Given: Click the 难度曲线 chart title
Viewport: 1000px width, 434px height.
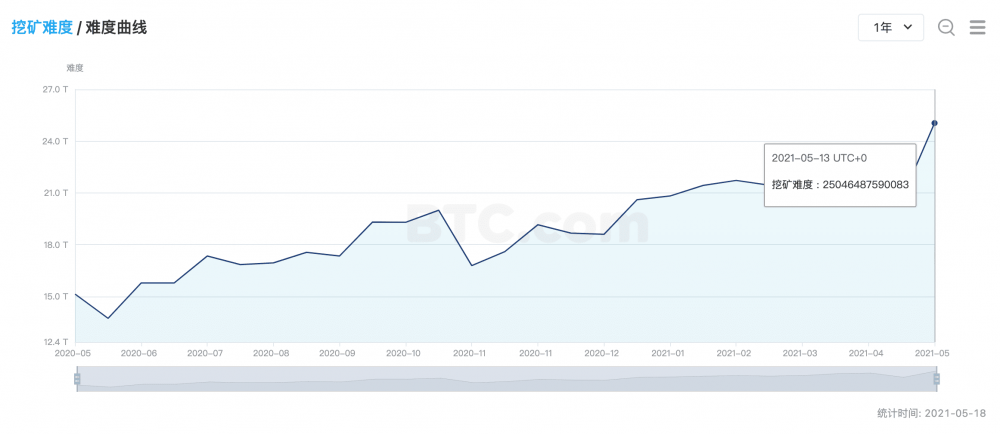Looking at the screenshot, I should tap(116, 28).
